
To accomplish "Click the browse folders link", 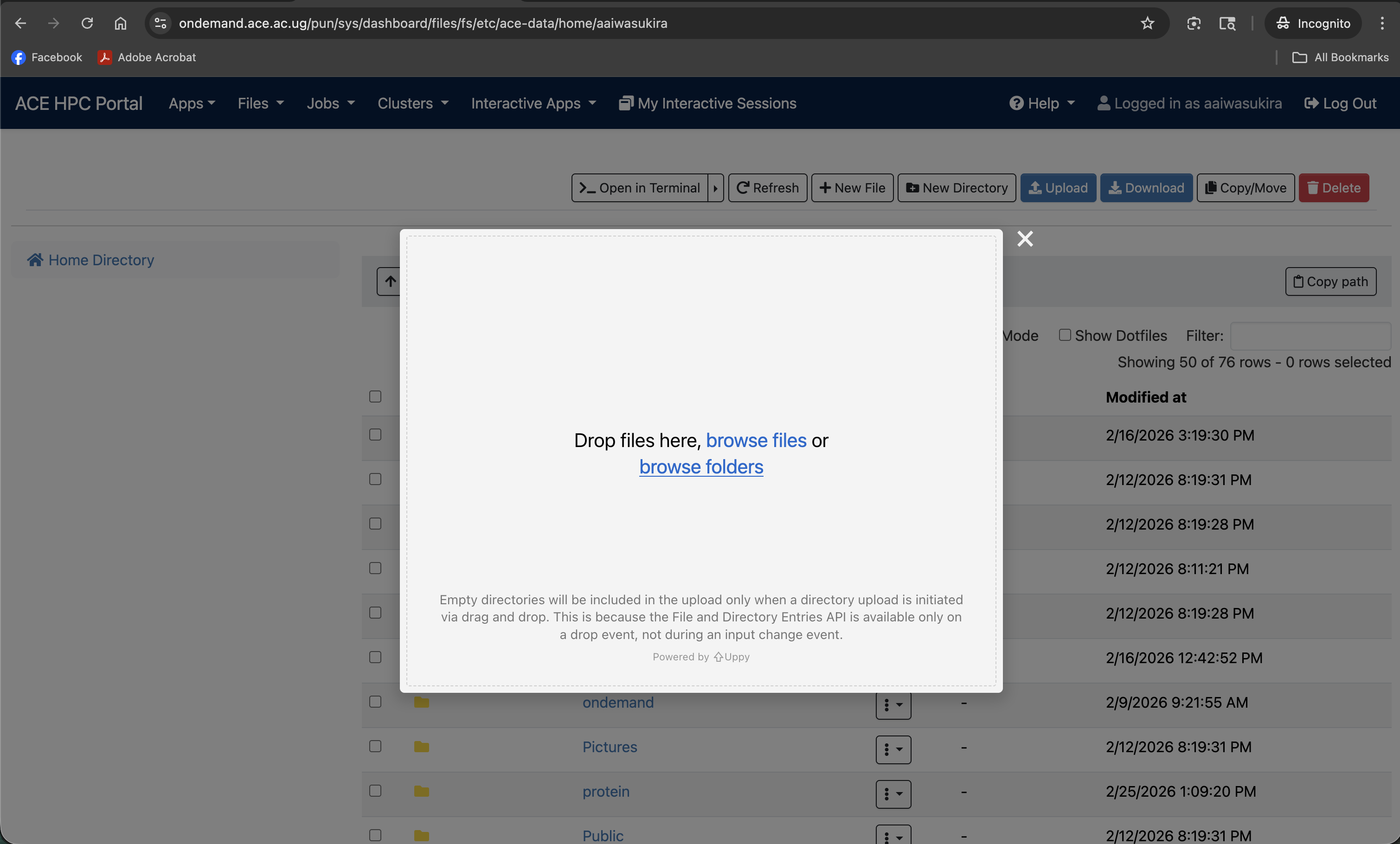I will pyautogui.click(x=700, y=467).
